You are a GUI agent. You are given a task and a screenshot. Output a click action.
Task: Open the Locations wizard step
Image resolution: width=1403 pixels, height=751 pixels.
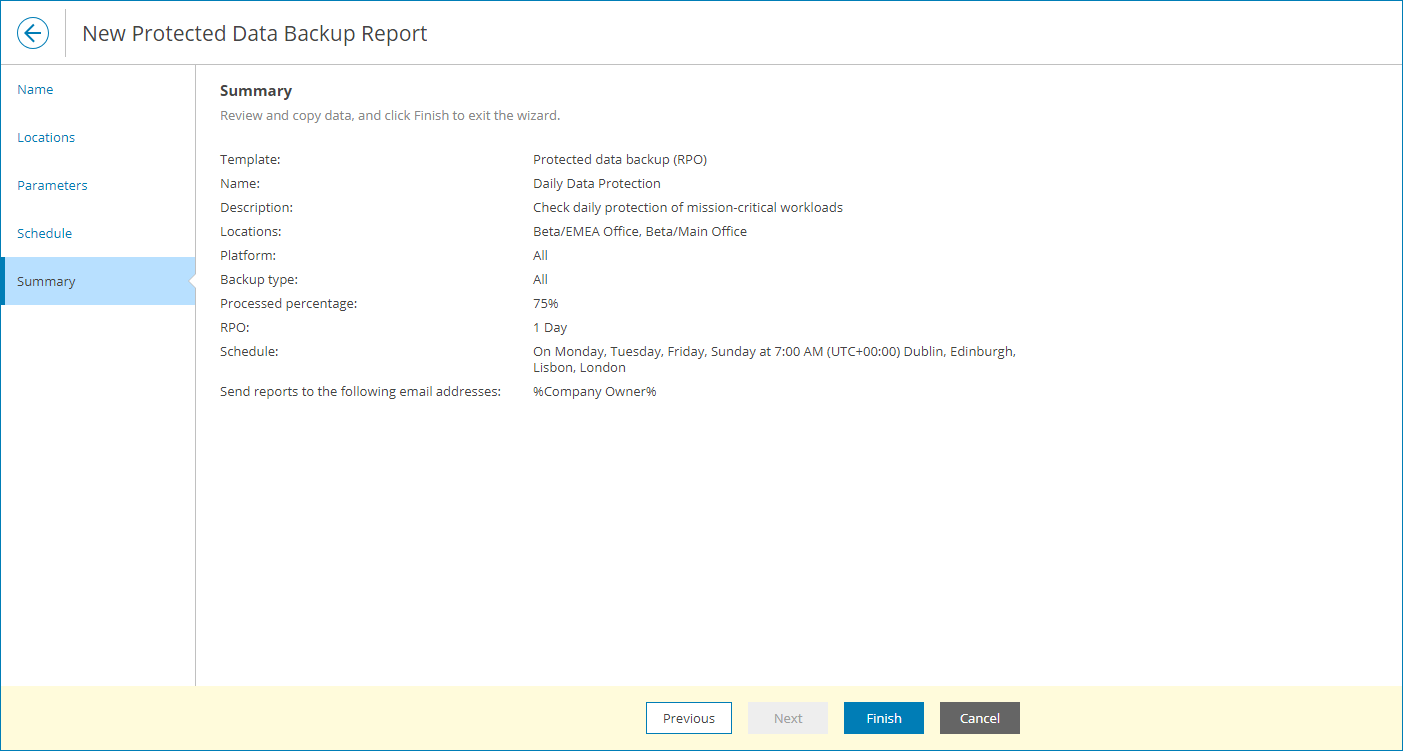coord(46,137)
